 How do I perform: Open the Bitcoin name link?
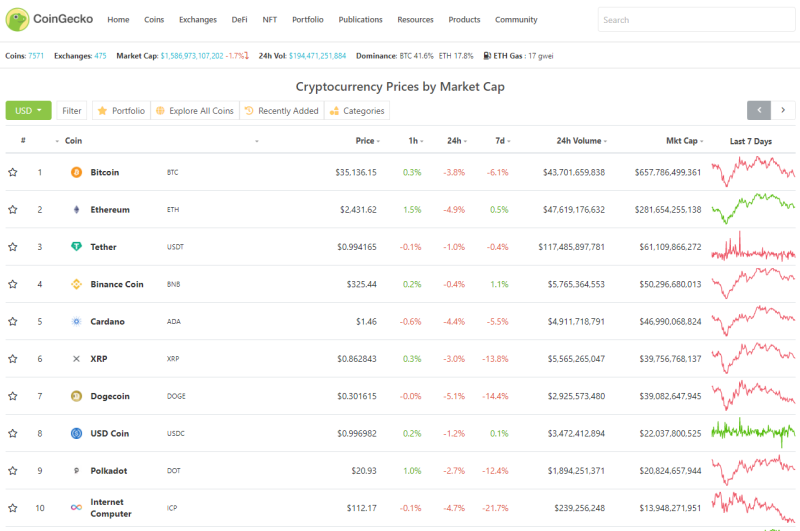(105, 172)
